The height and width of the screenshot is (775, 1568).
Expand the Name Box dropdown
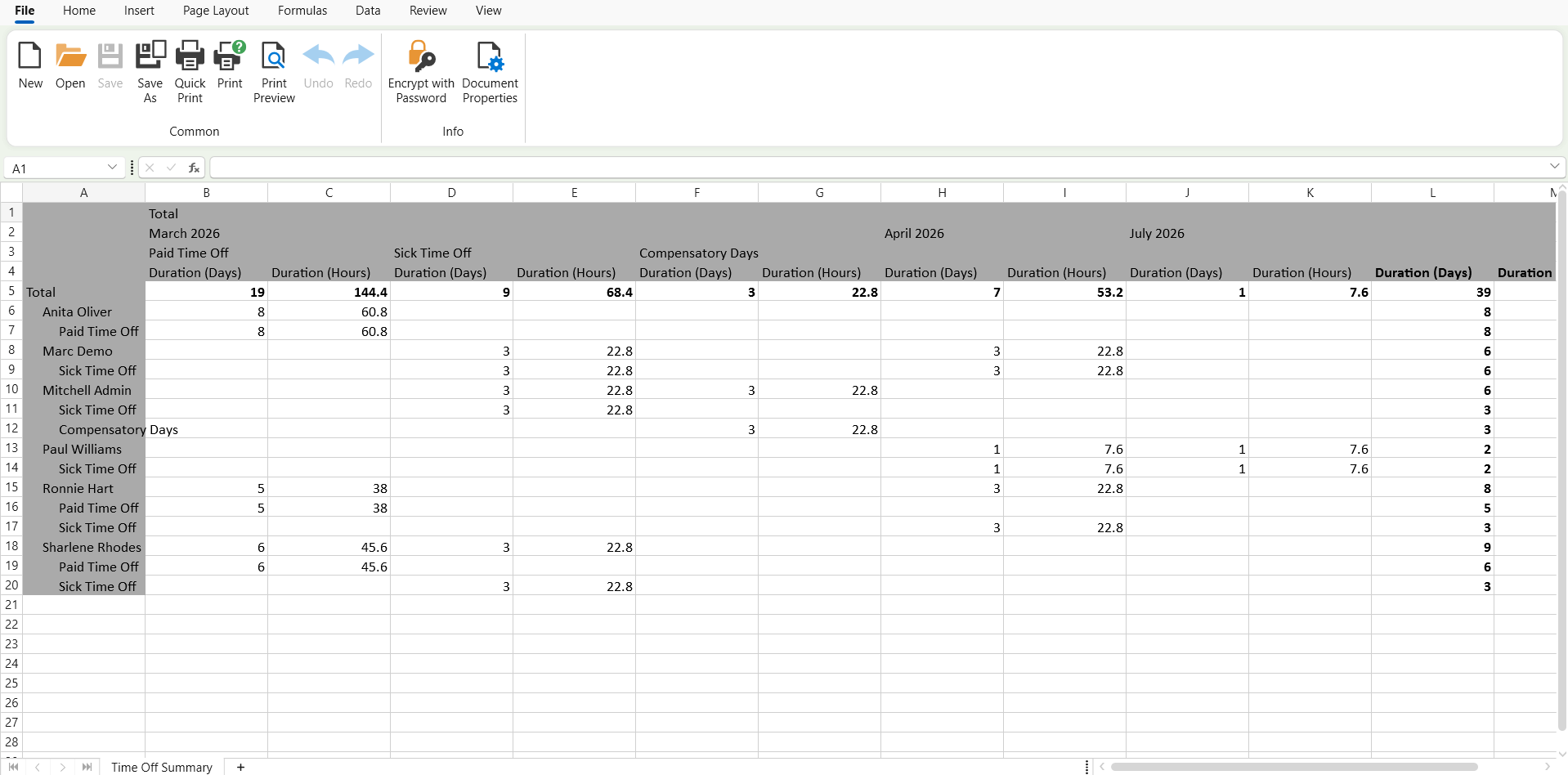point(112,168)
